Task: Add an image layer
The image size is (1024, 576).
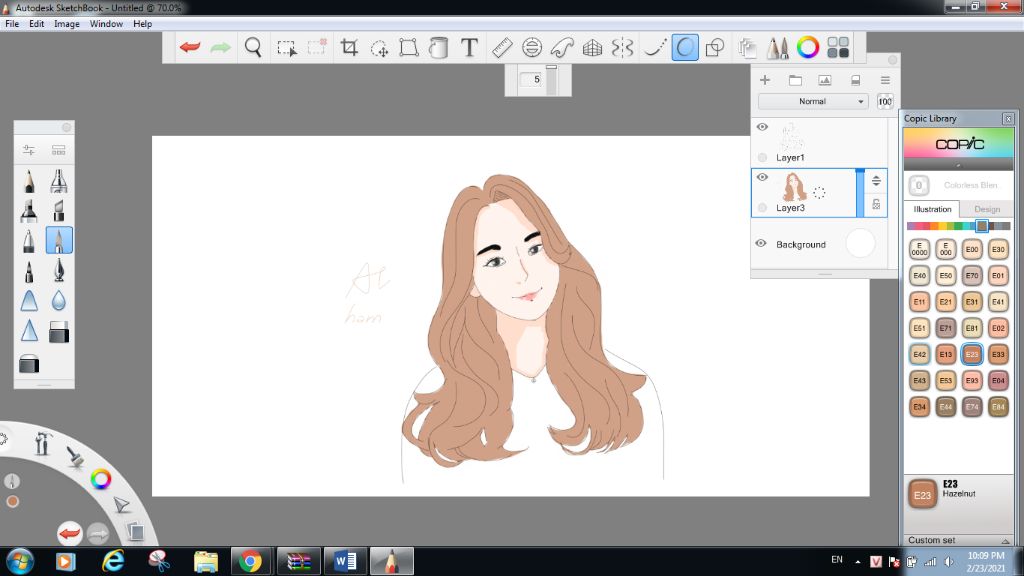Action: [x=825, y=80]
